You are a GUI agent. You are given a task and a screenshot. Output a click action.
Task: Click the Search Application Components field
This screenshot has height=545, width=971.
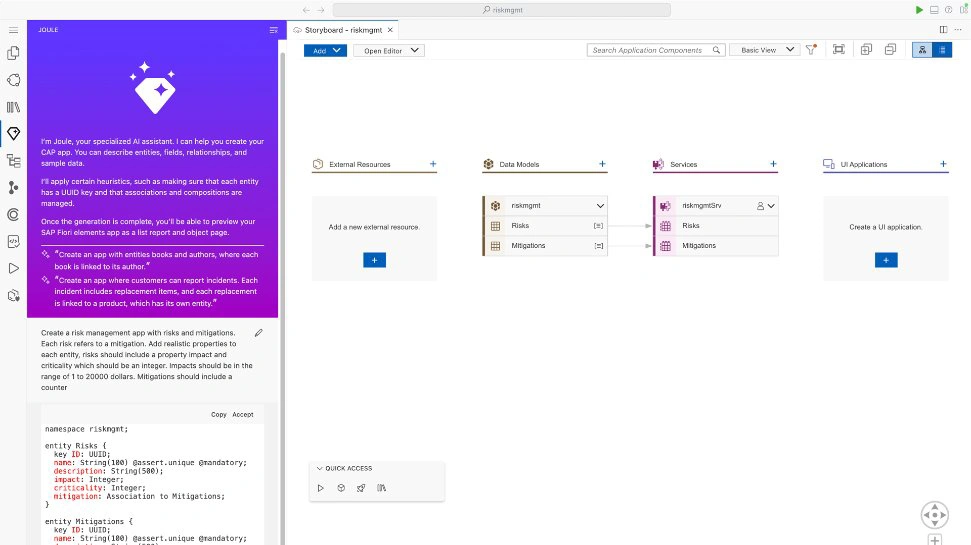tap(655, 50)
